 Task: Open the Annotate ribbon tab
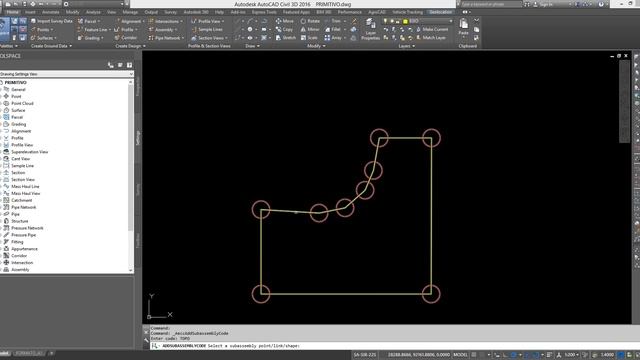pos(51,12)
